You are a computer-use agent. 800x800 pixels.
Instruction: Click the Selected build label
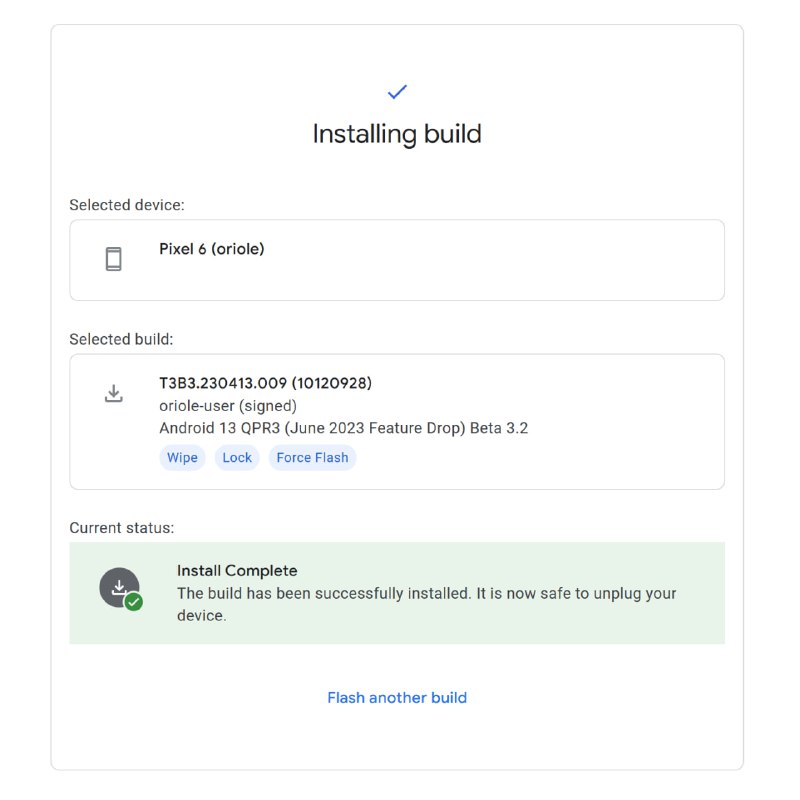[x=121, y=339]
